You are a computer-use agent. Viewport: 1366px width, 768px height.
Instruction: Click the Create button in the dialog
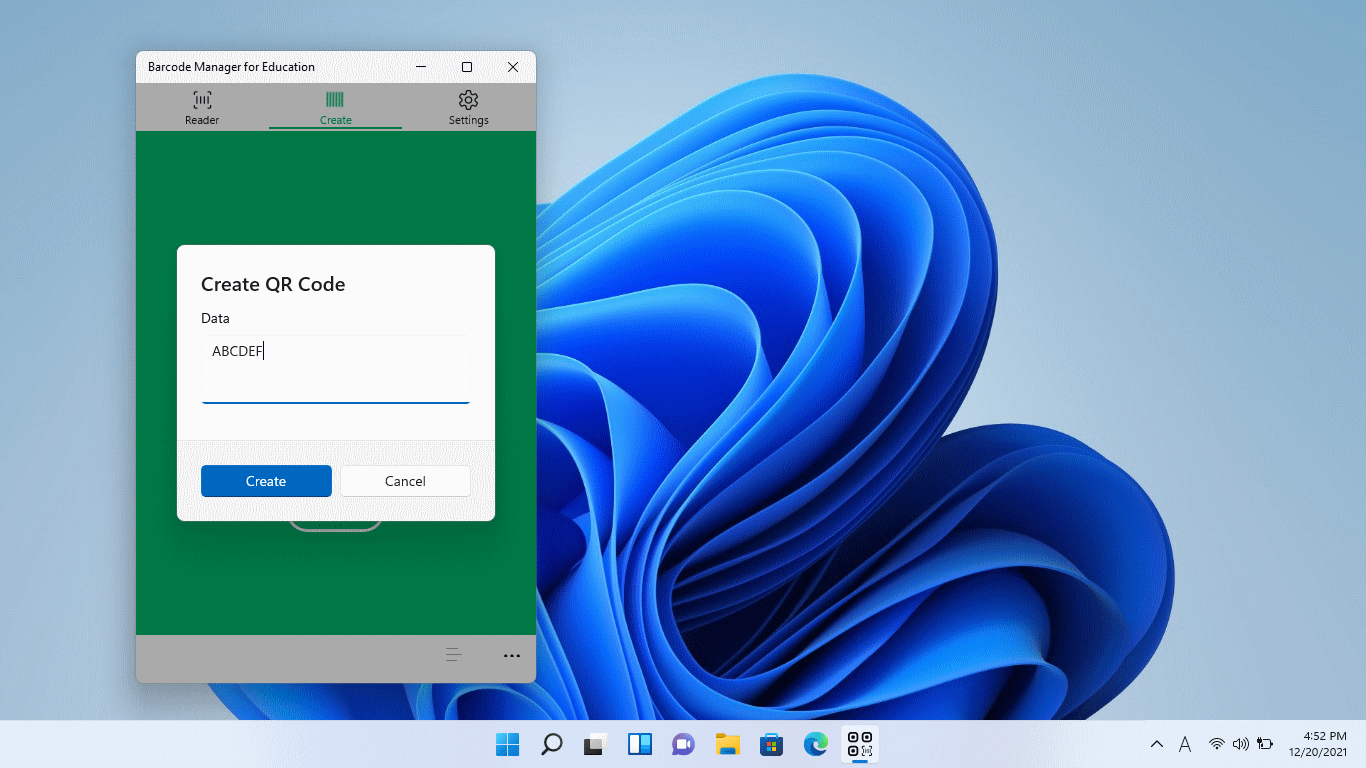pyautogui.click(x=266, y=481)
